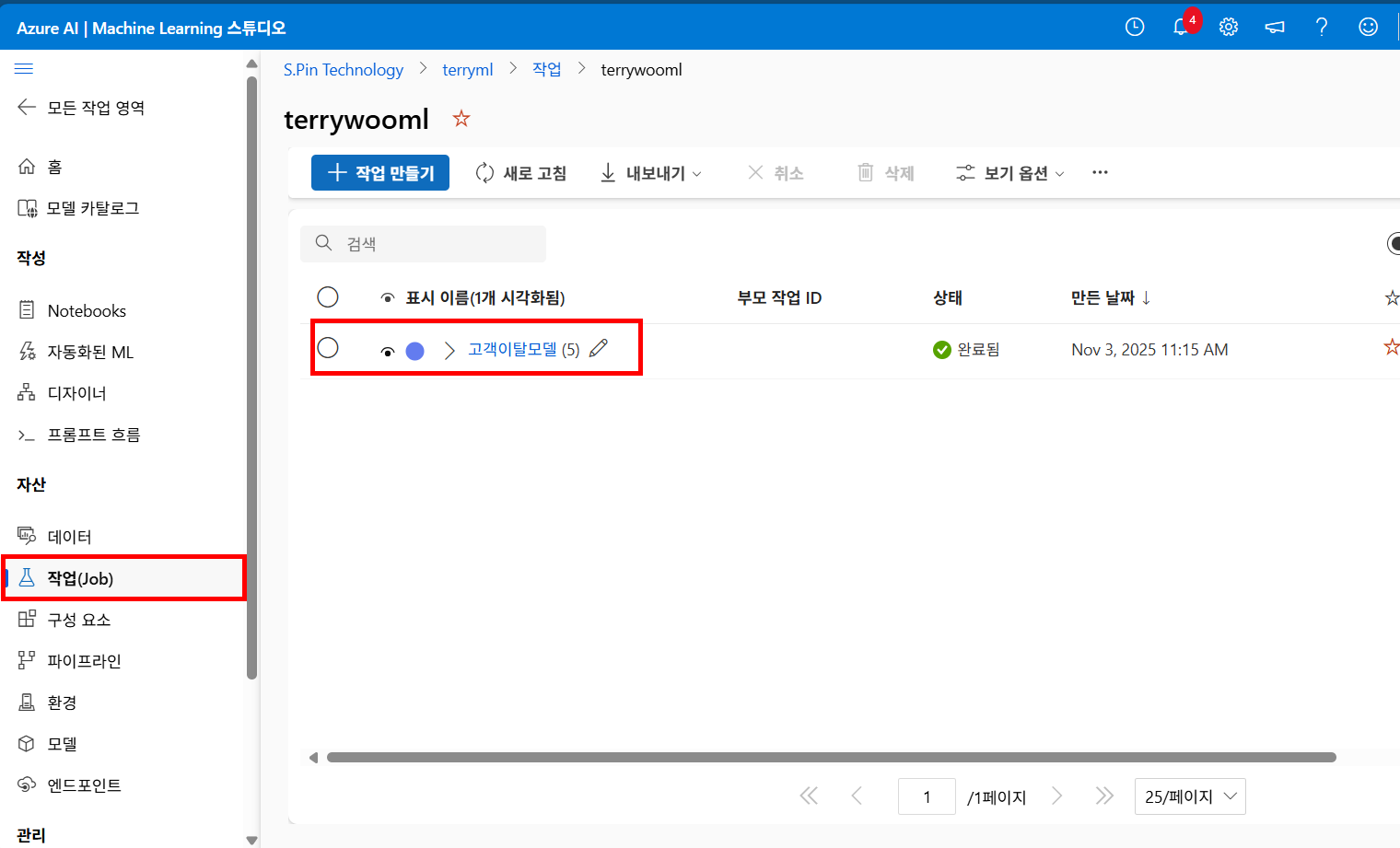The width and height of the screenshot is (1400, 848).
Task: Favorite terrywooml with the title star
Action: [461, 119]
